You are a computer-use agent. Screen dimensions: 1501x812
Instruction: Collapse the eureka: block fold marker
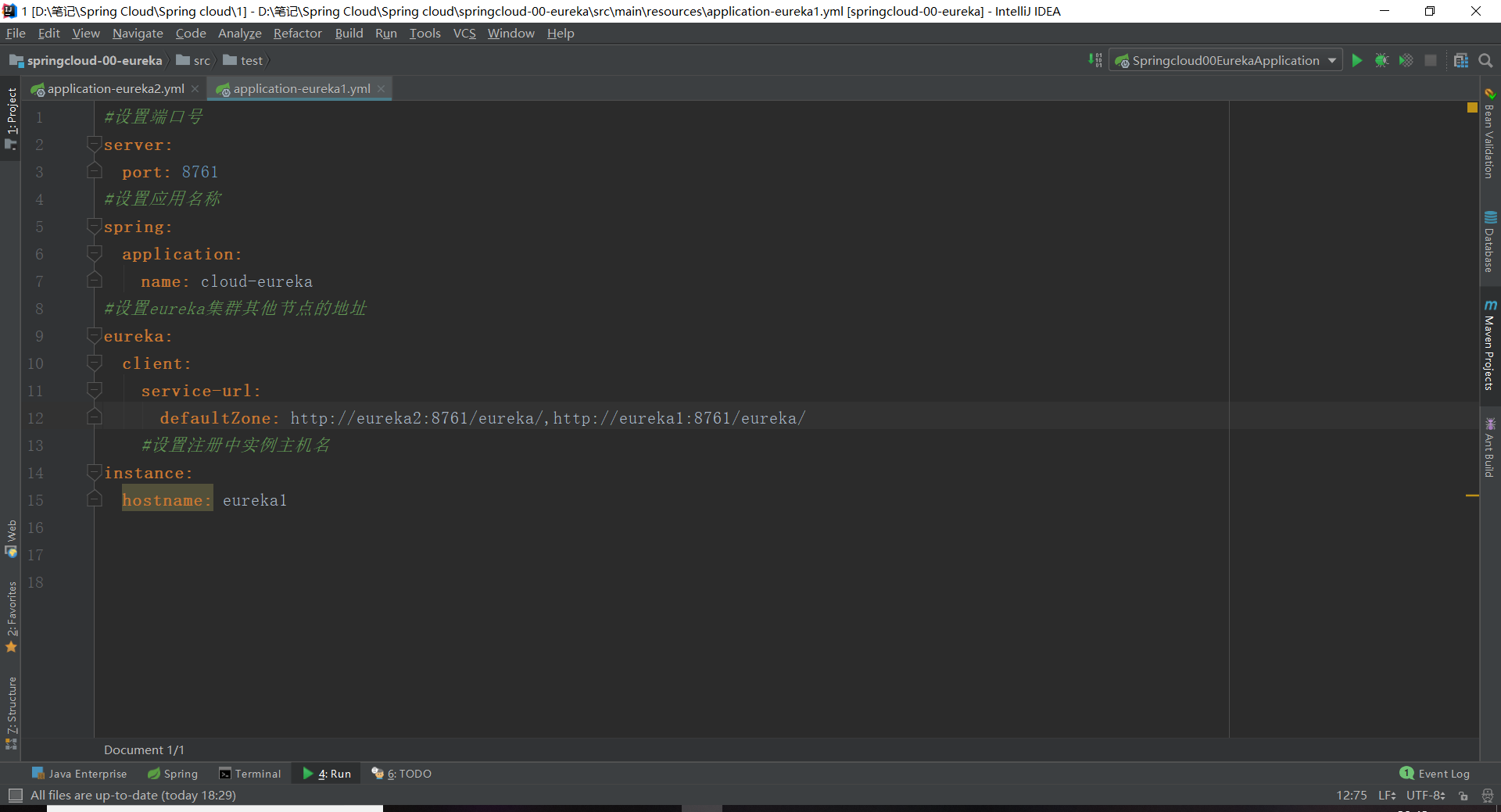[95, 335]
